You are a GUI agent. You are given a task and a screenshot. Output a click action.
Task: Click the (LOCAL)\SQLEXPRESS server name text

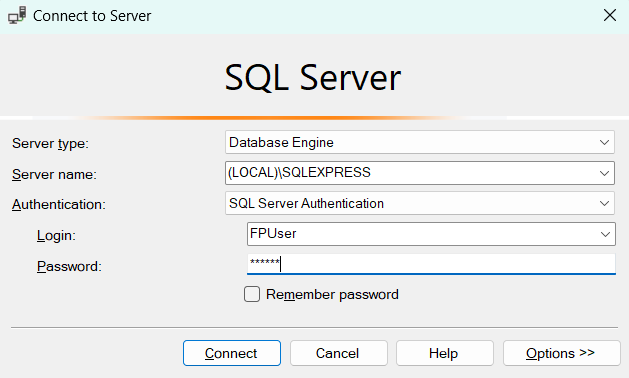(299, 173)
